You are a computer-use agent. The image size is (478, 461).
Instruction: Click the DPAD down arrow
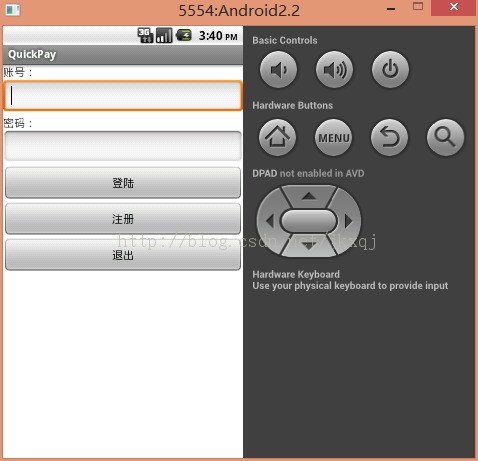click(309, 246)
